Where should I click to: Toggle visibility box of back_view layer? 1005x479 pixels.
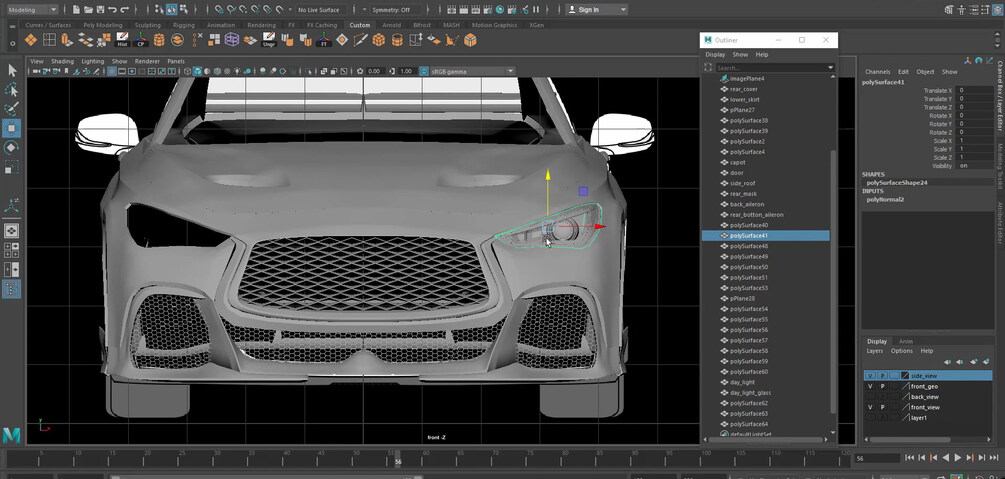pyautogui.click(x=870, y=397)
